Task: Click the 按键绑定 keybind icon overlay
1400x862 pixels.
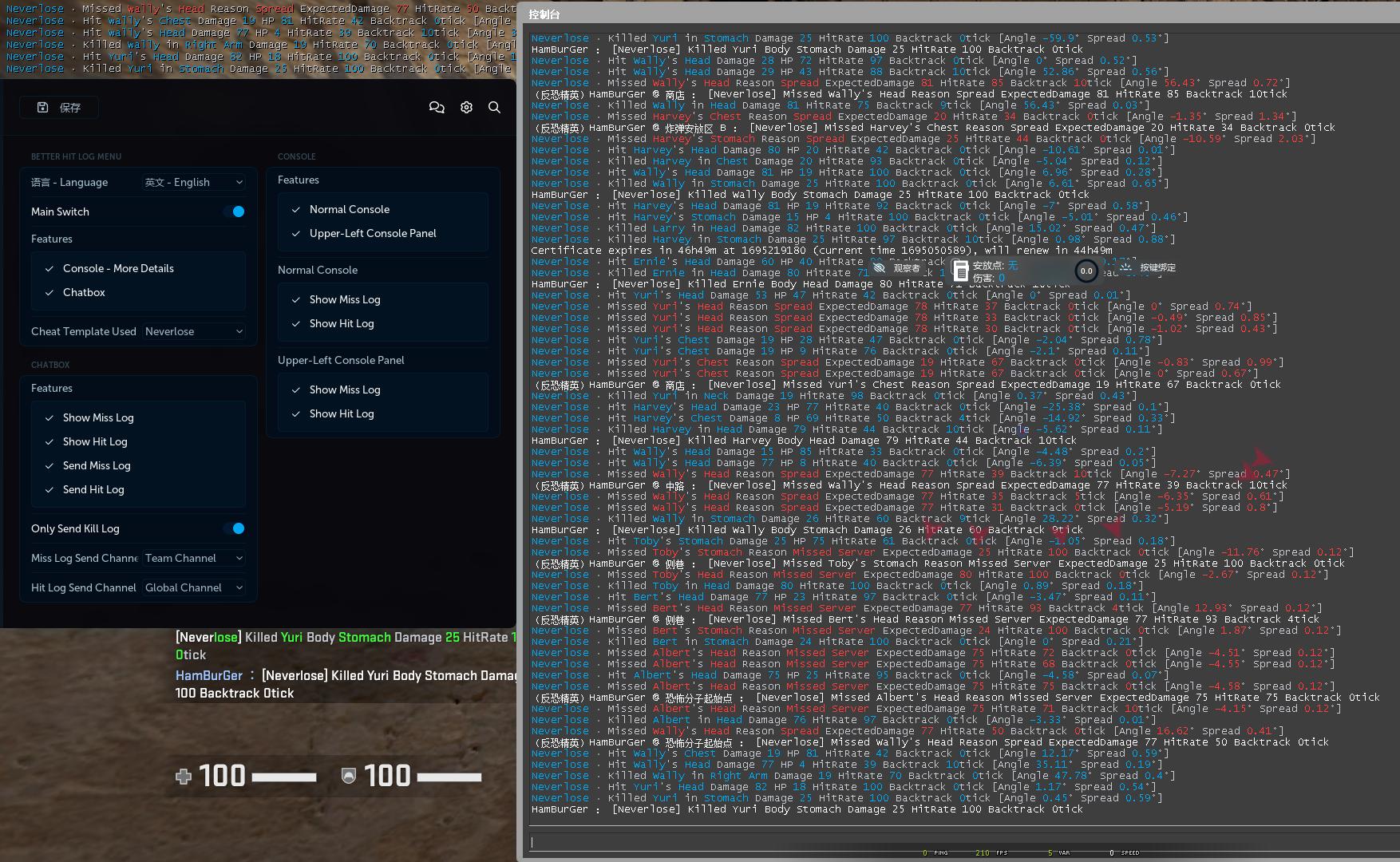Action: tap(1125, 268)
